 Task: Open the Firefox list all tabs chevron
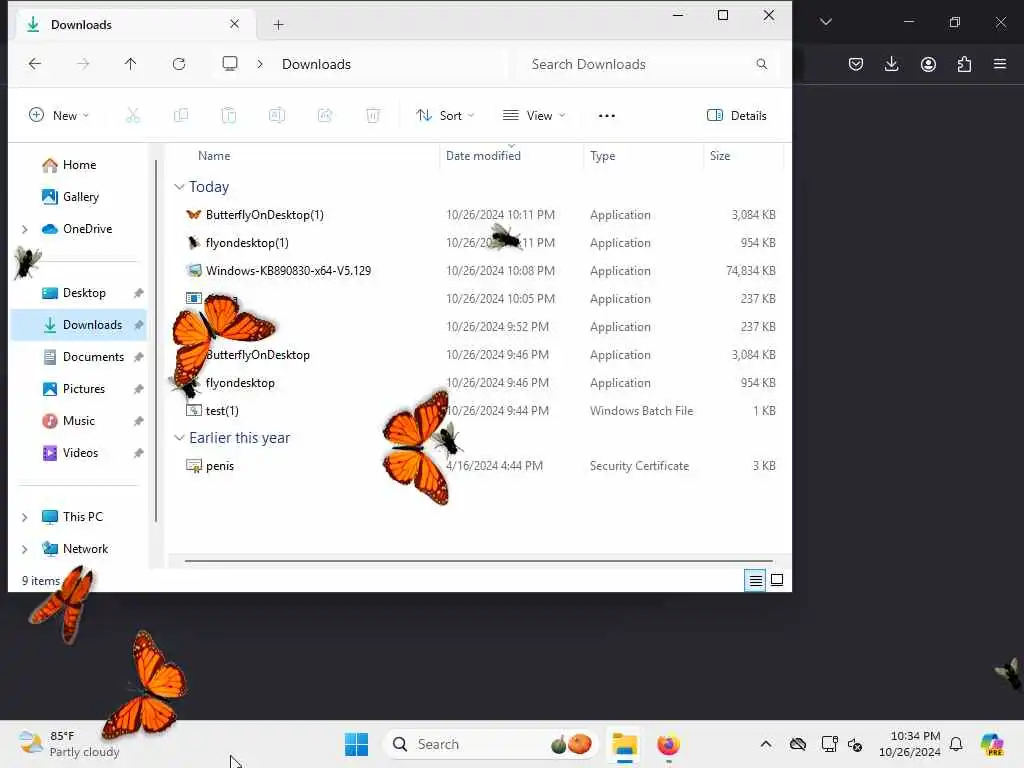(825, 22)
